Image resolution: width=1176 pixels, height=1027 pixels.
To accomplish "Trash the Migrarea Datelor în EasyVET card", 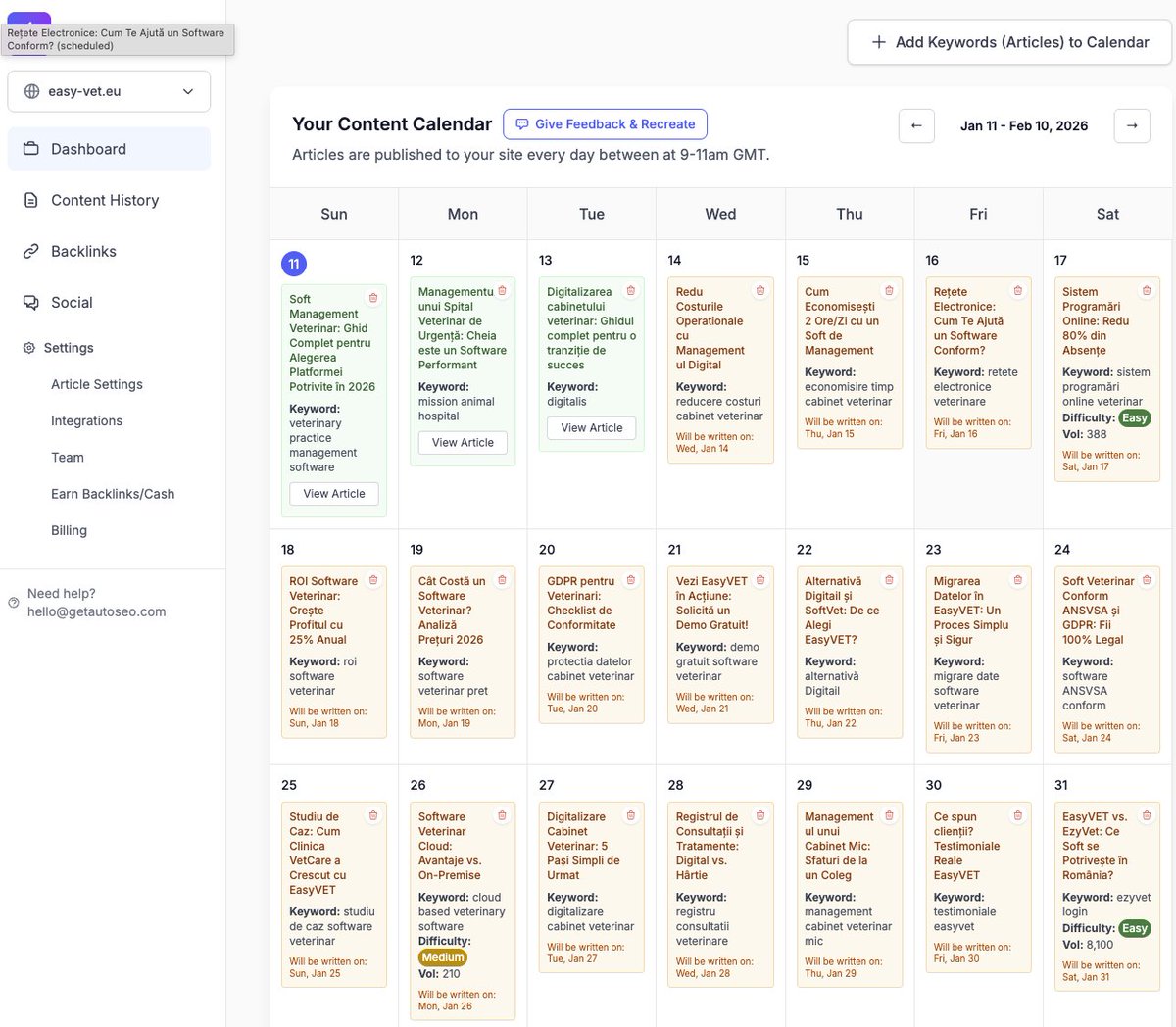I will coord(1017,580).
